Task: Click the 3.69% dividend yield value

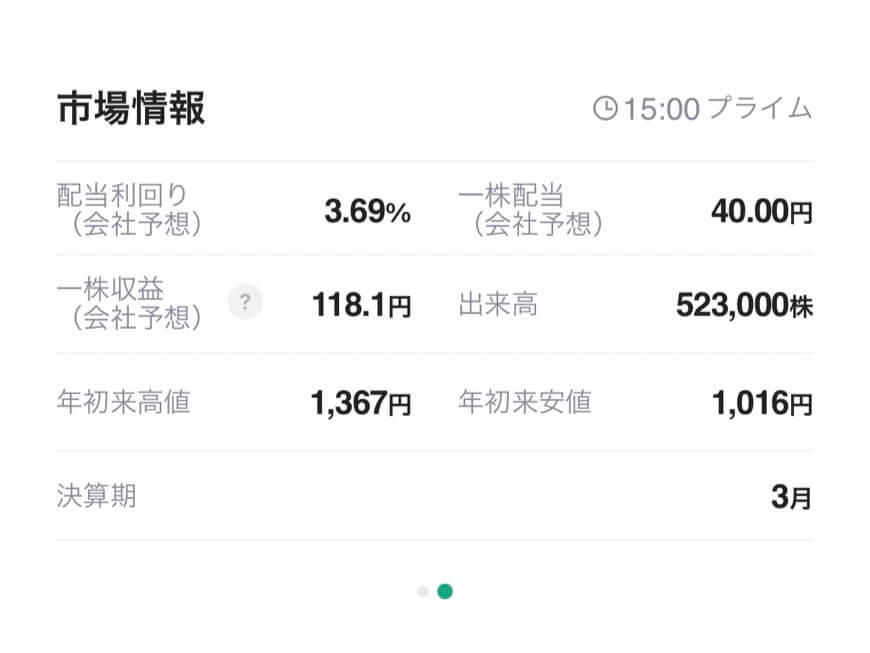Action: (367, 211)
